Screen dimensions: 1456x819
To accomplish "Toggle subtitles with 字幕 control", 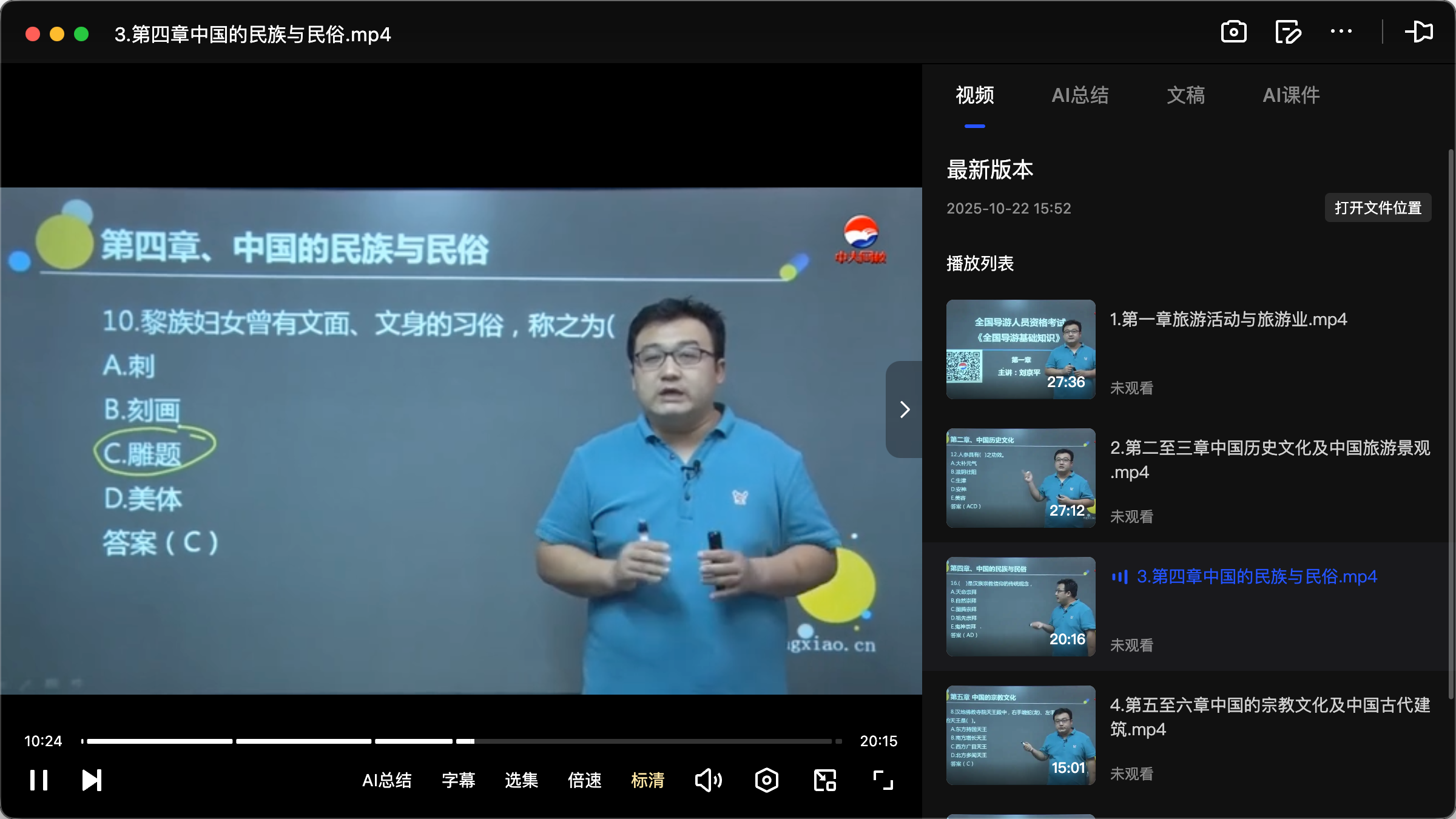I will [459, 781].
